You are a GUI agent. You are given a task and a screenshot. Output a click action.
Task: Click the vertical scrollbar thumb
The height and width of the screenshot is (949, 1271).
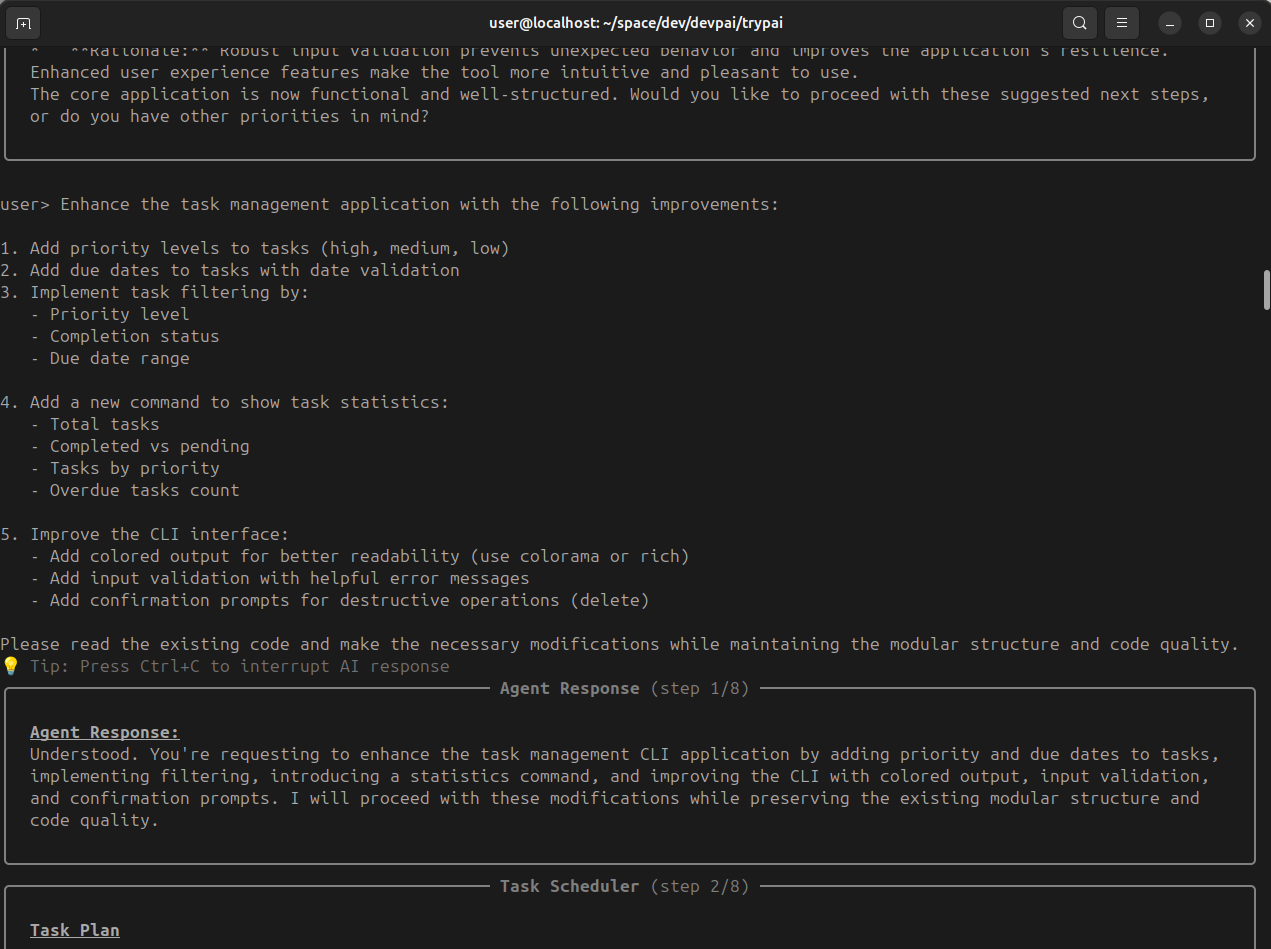click(x=1266, y=291)
